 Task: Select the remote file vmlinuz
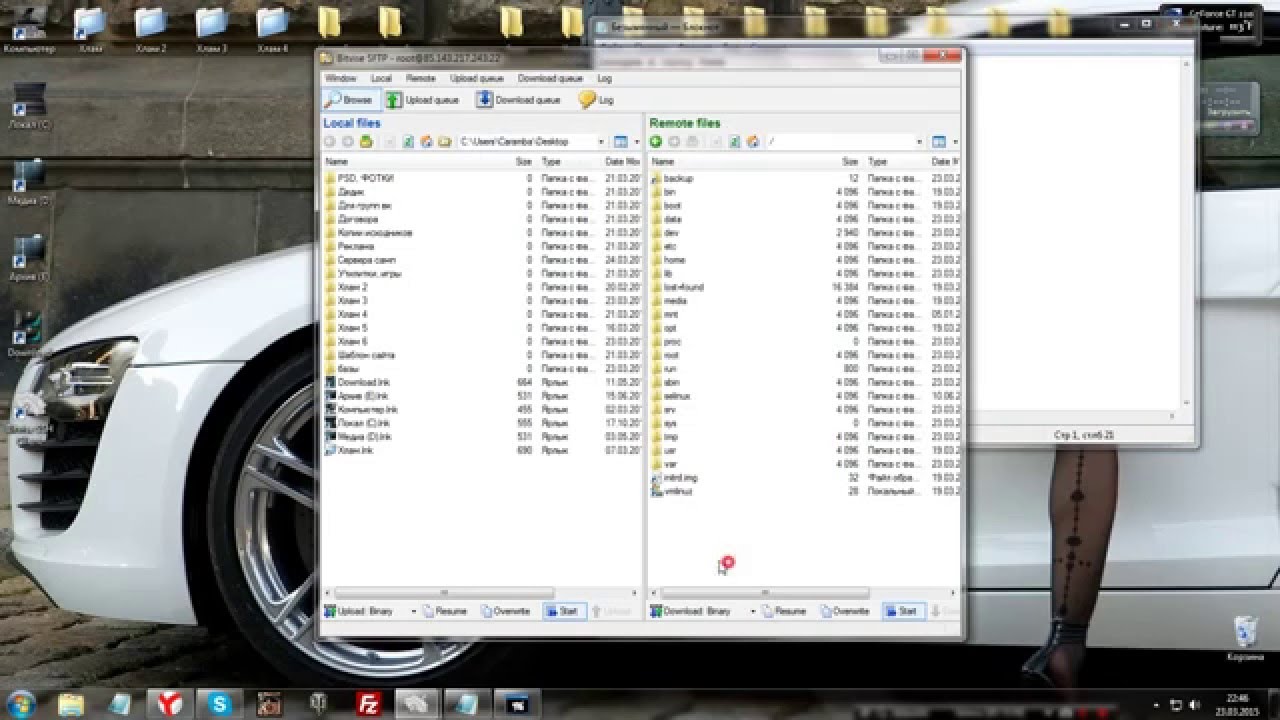(x=678, y=491)
